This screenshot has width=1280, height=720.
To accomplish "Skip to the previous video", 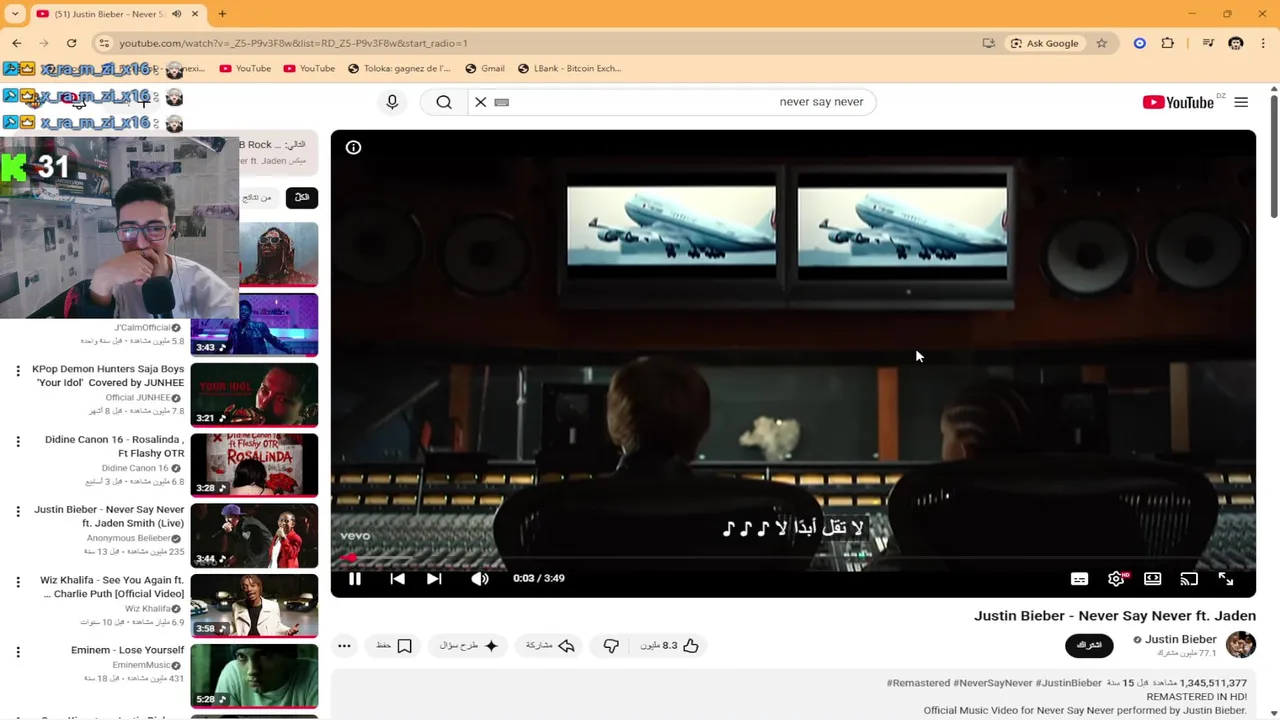I will tap(397, 578).
